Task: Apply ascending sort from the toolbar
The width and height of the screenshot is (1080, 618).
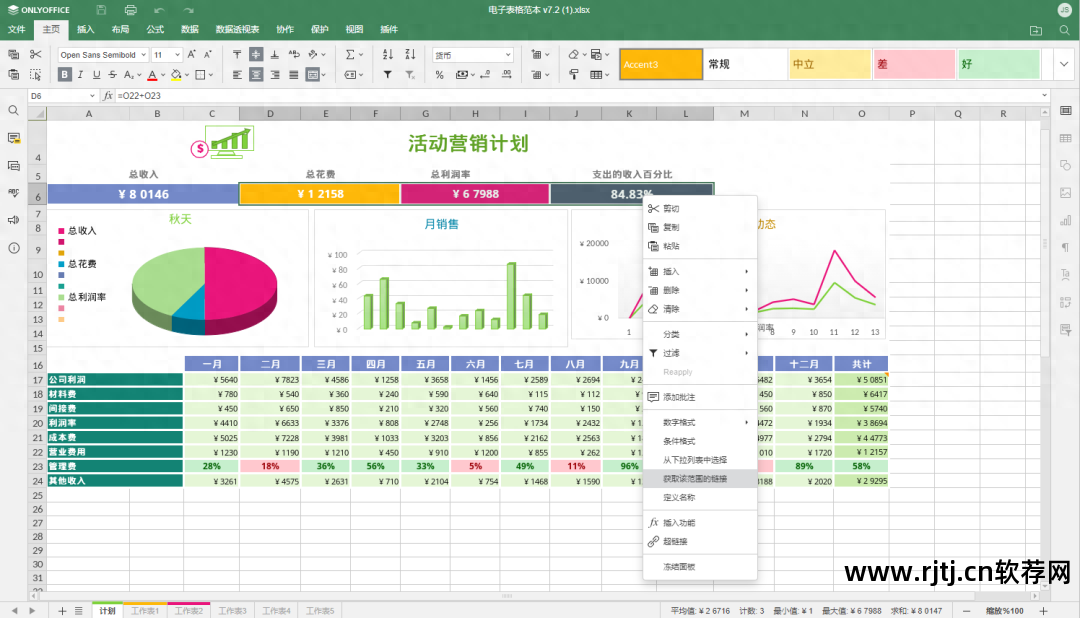Action: coord(388,54)
